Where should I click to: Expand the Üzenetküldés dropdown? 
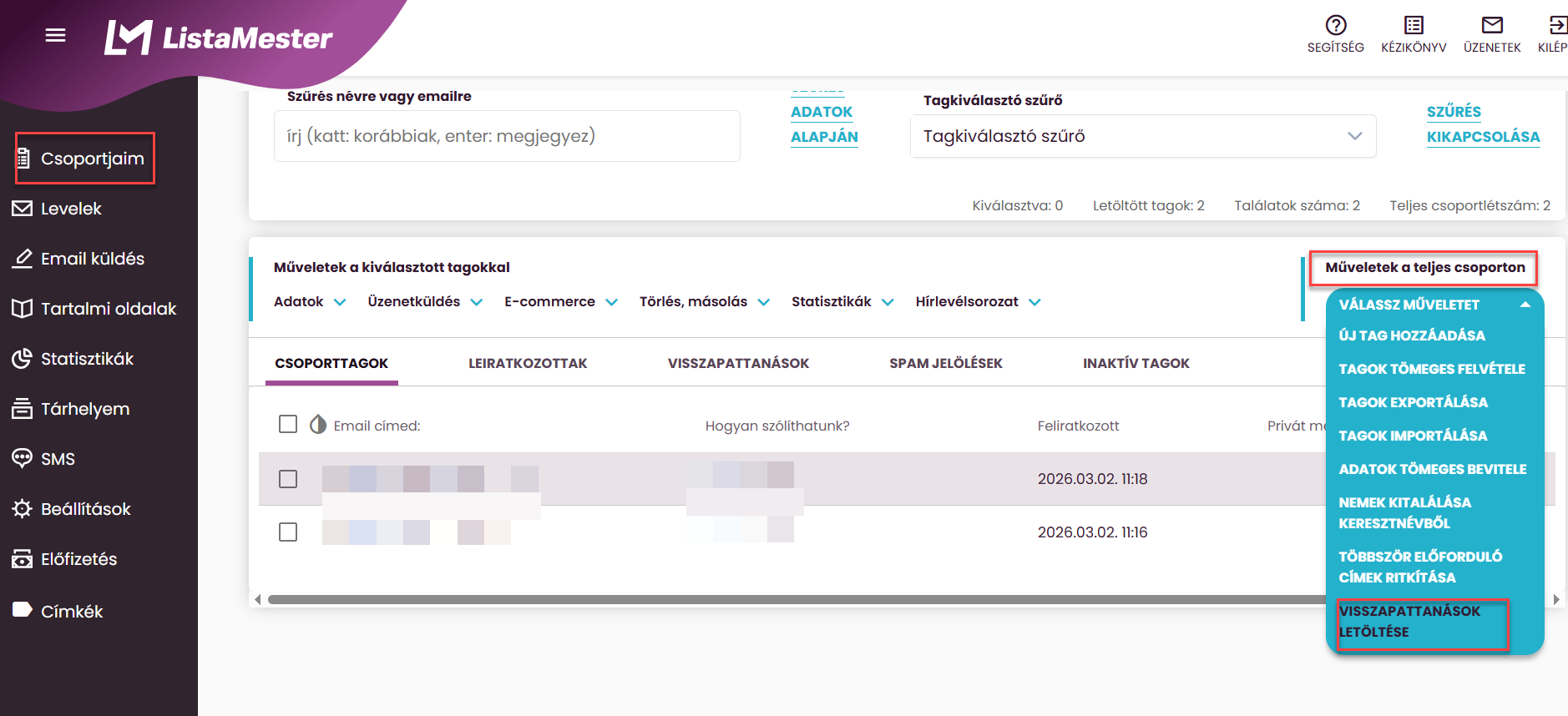(425, 302)
